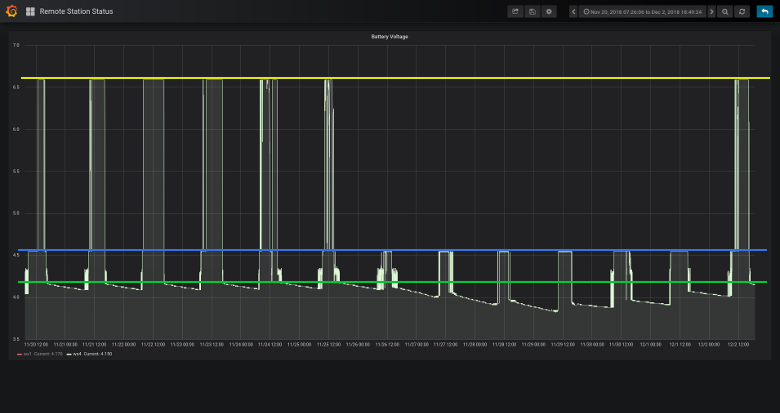Open dashboard settings via the gear icon
The width and height of the screenshot is (780, 413).
(x=549, y=11)
